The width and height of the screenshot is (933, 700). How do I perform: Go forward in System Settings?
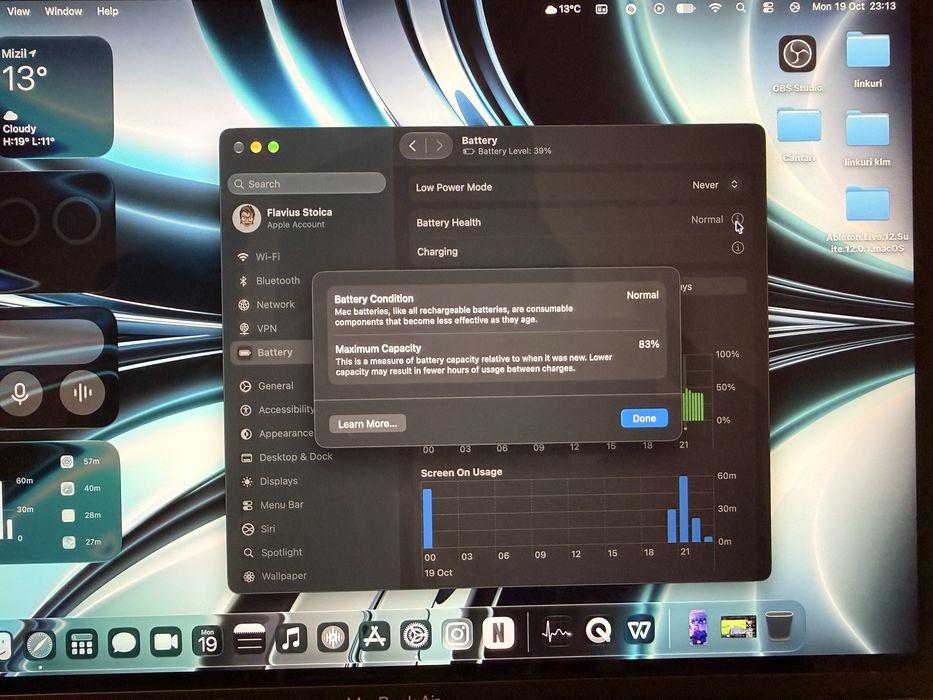pyautogui.click(x=439, y=145)
